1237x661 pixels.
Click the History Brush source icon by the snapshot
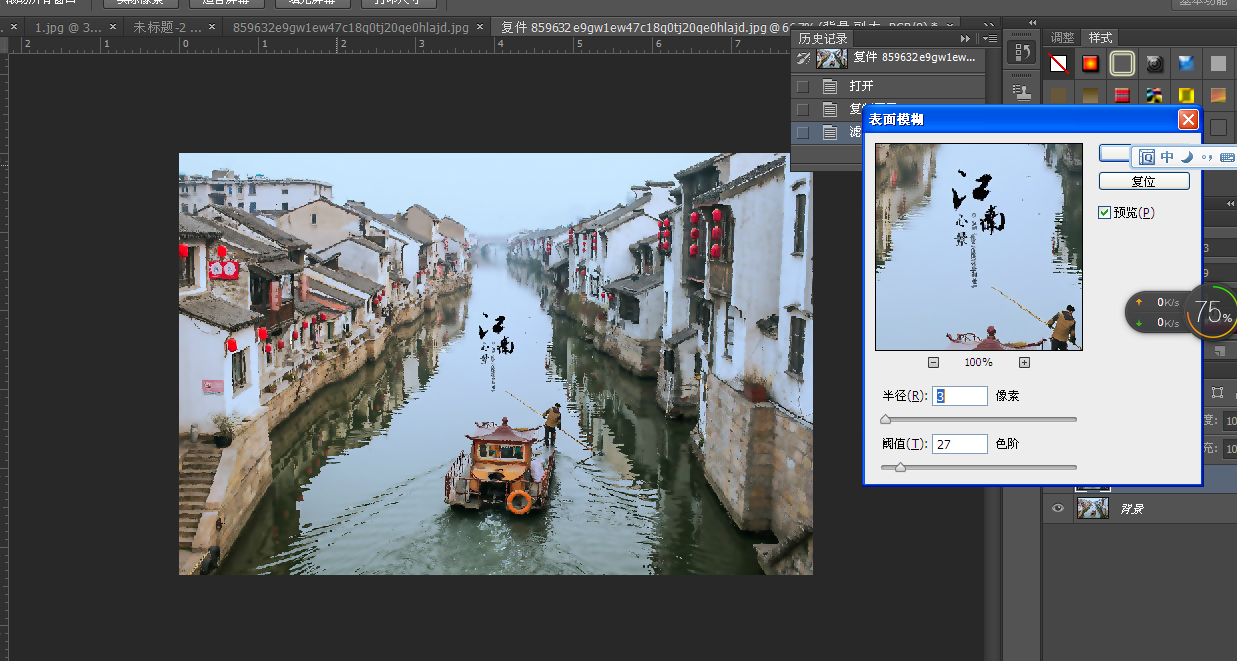802,59
